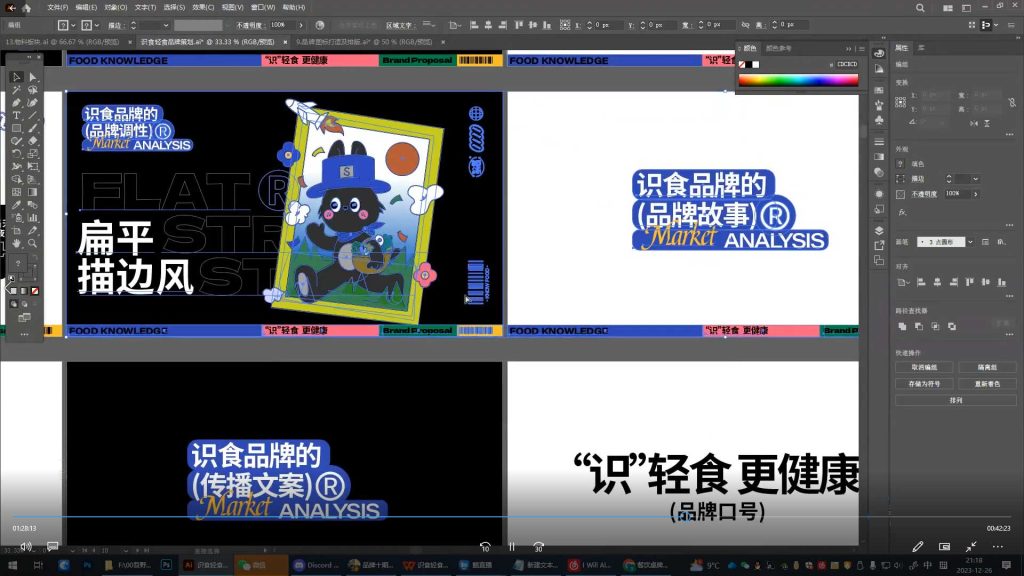Open the 效果 Effect menu
1024x576 pixels.
[204, 9]
